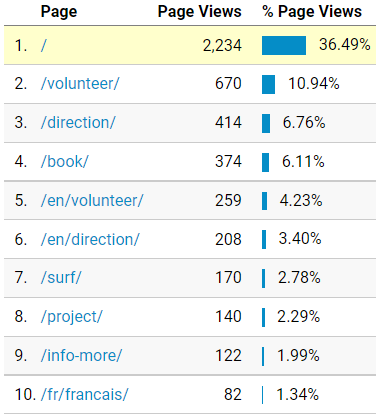
Task: Click the 1.34% percentage value
Action: (298, 395)
